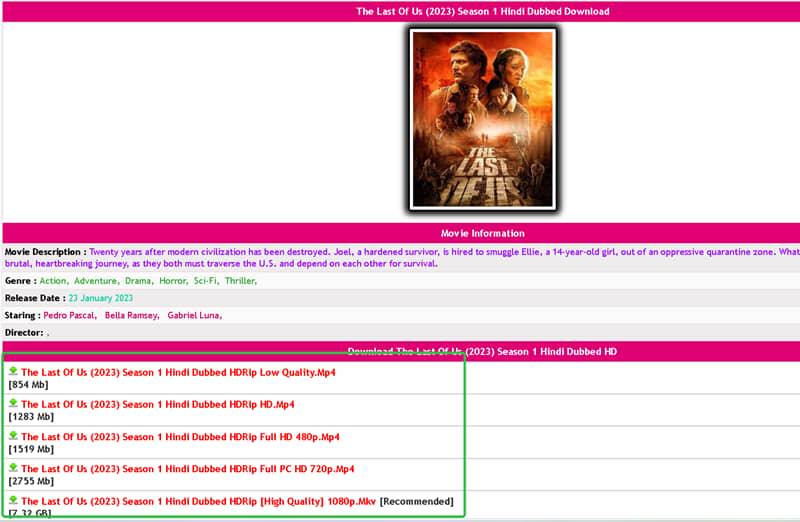Click download icon beside Full HD 480p.Mp4
Viewport: 800px width, 522px height.
pyautogui.click(x=13, y=436)
